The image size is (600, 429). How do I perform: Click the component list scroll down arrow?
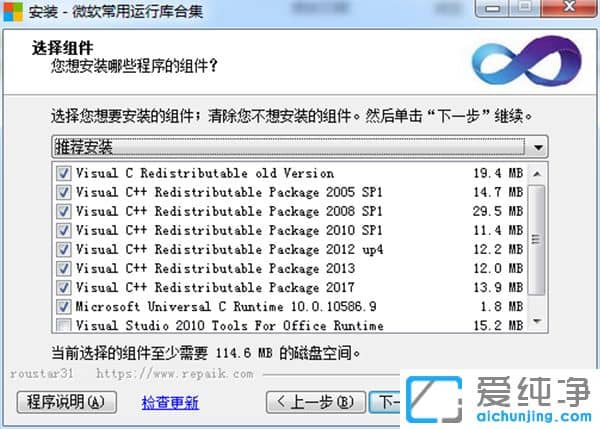click(x=539, y=322)
